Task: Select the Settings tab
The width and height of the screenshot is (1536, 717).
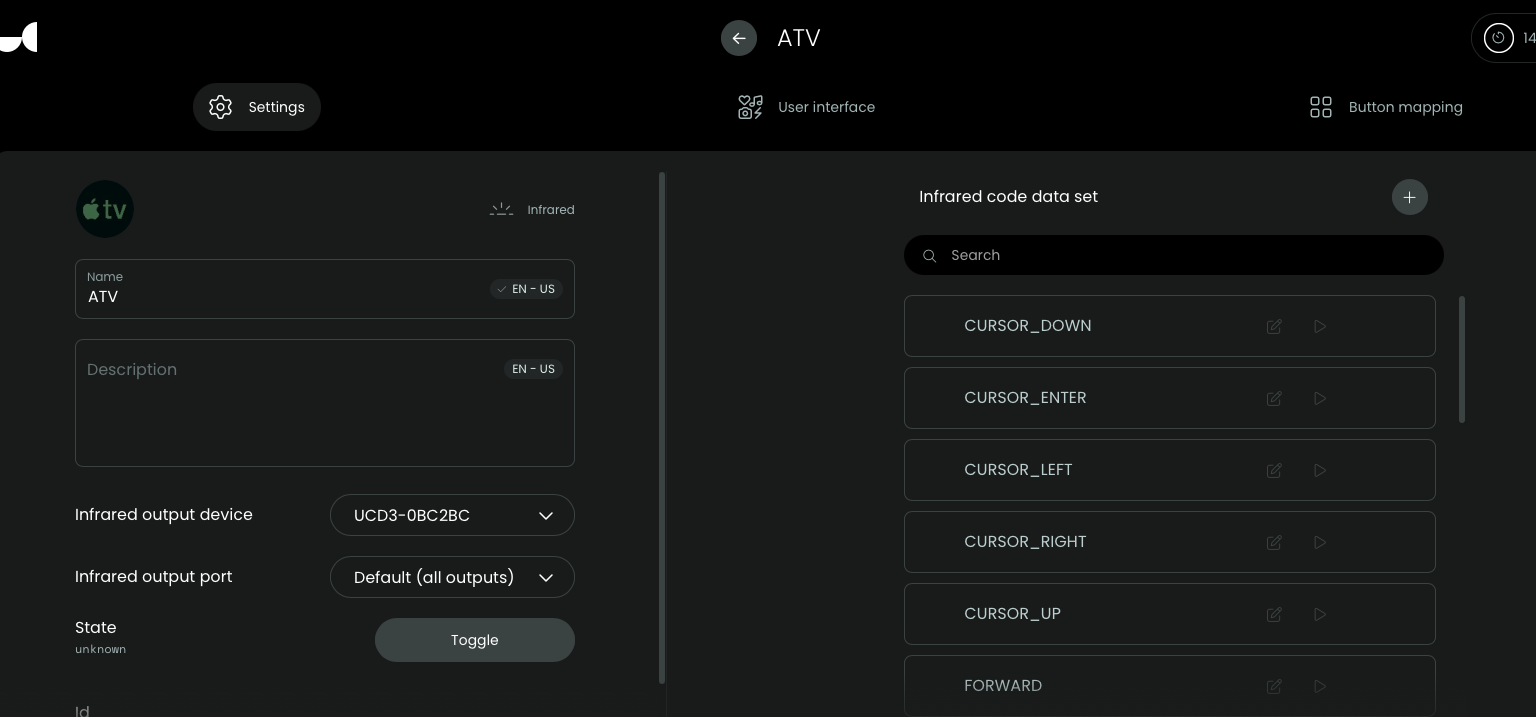Action: point(257,107)
